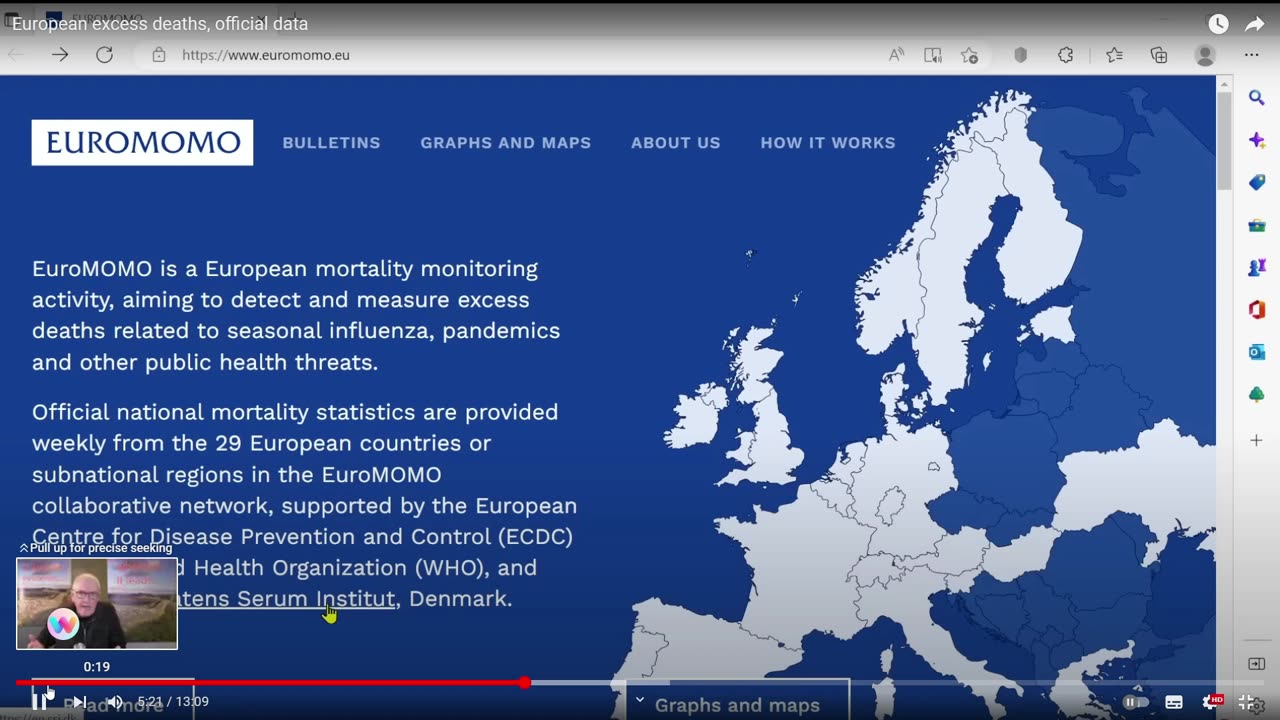Open Edge Settings and more menu
This screenshot has height=720, width=1280.
coord(1251,55)
